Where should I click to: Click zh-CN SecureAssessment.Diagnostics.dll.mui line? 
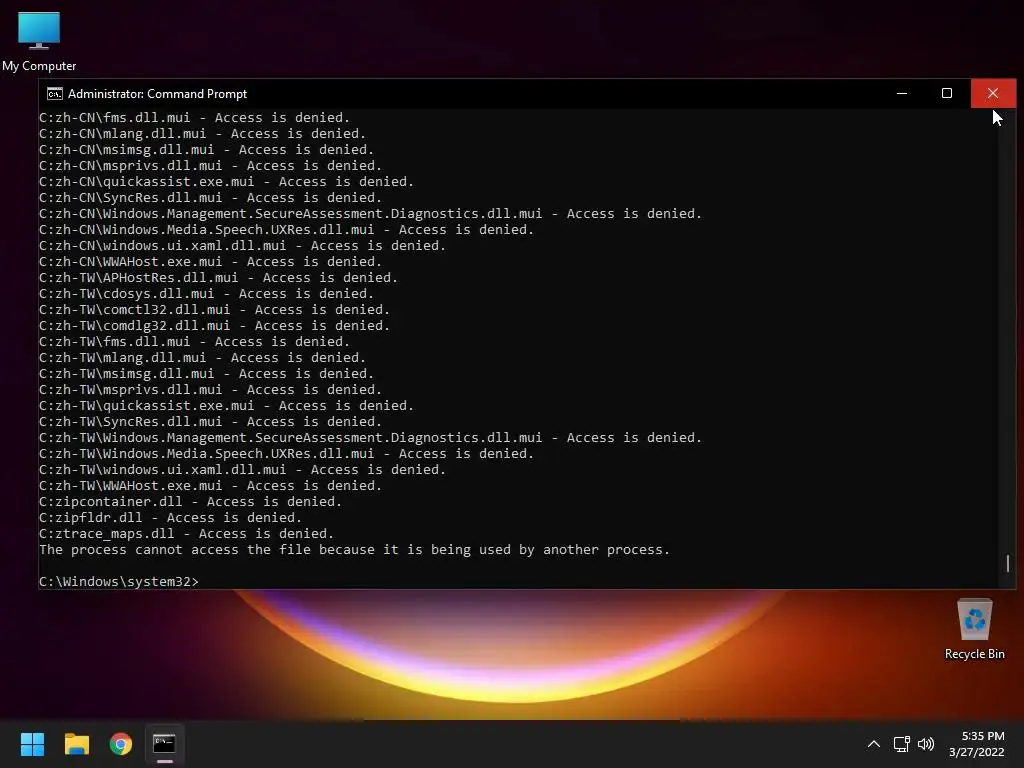(370, 214)
